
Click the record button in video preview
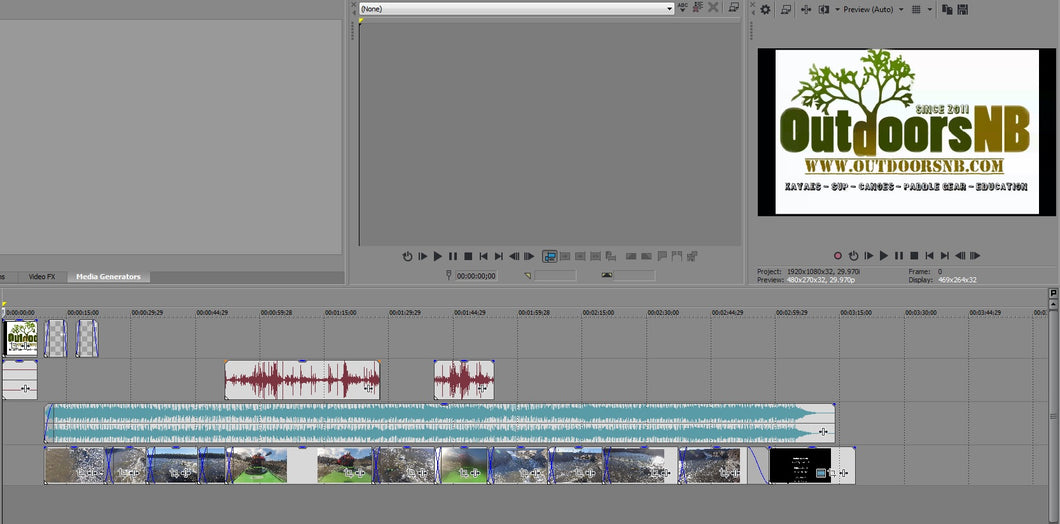click(x=838, y=256)
